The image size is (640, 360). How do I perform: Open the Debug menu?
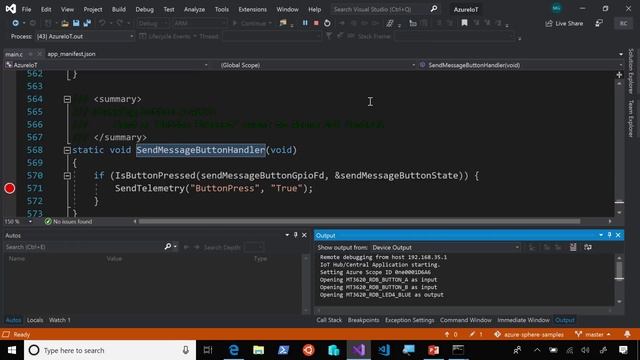click(x=144, y=9)
